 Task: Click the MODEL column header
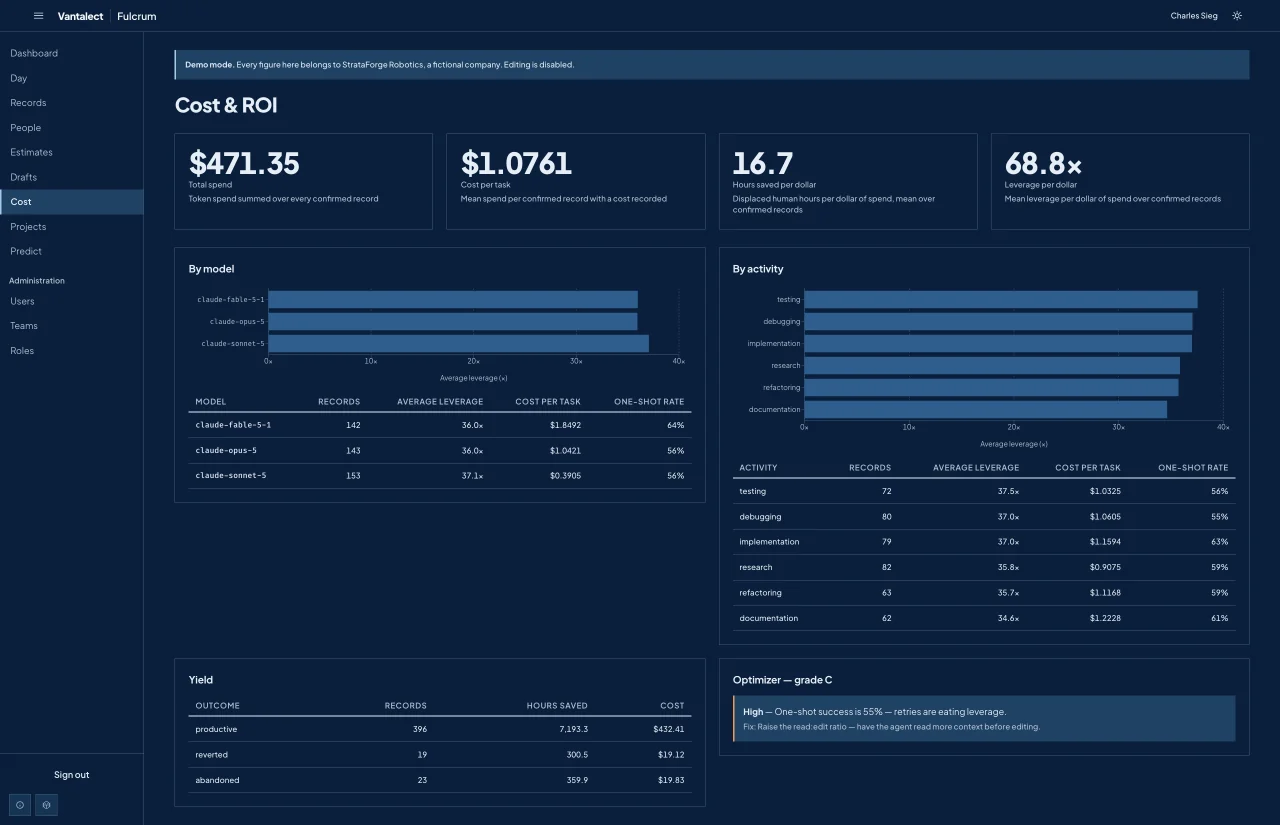[211, 402]
